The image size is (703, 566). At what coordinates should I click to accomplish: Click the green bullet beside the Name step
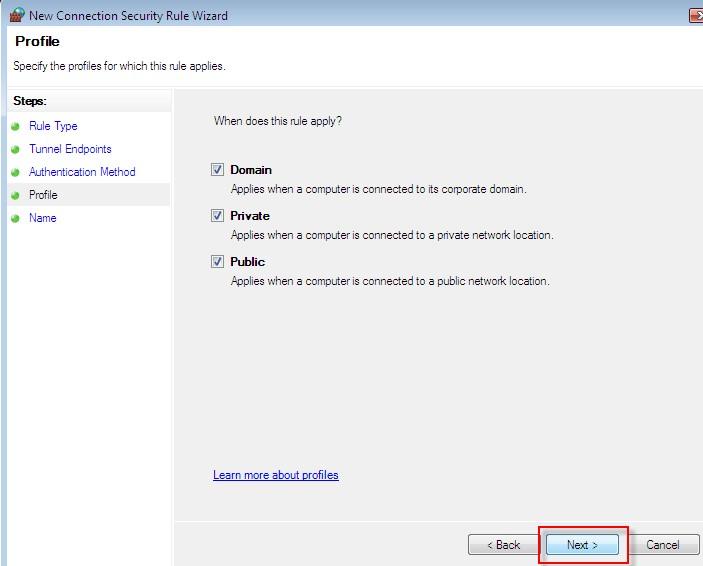15,219
